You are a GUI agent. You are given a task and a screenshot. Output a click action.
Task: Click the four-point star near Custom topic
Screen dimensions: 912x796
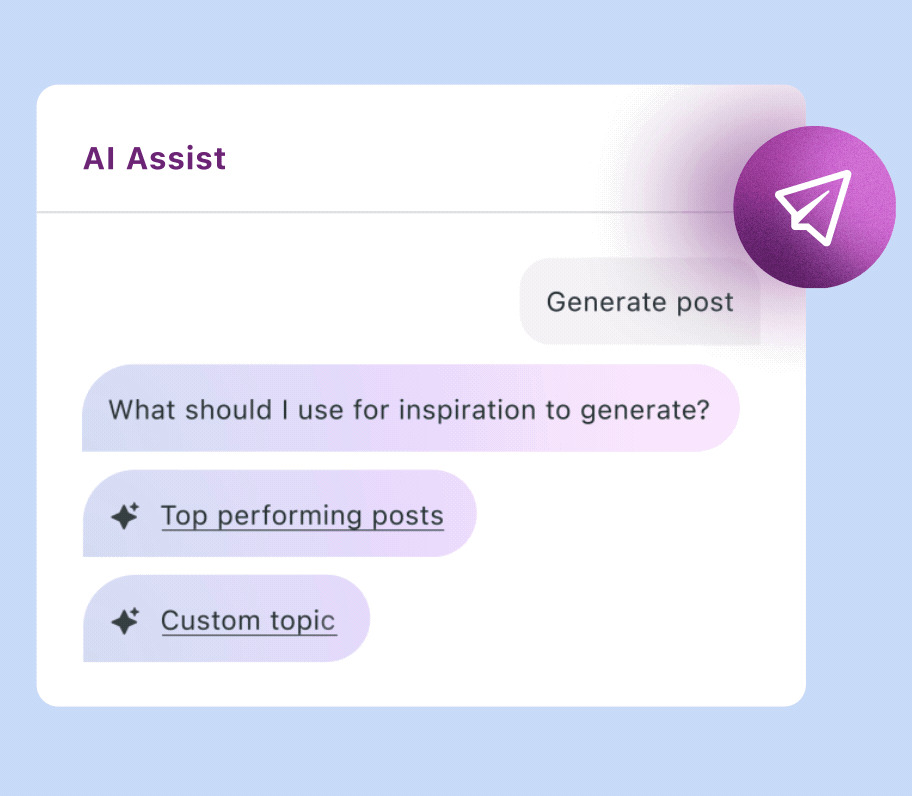click(x=124, y=620)
